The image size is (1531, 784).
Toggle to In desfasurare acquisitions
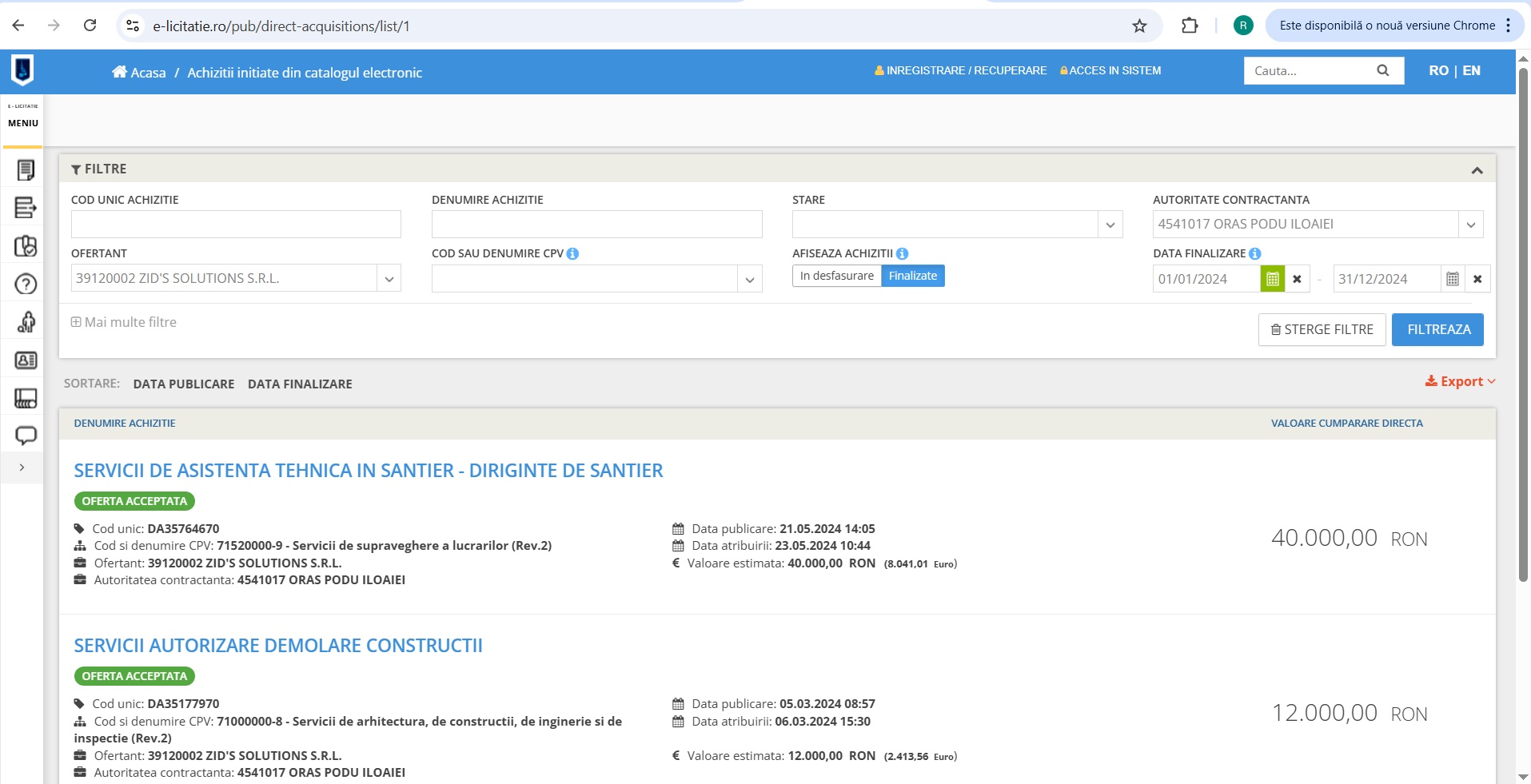point(836,276)
